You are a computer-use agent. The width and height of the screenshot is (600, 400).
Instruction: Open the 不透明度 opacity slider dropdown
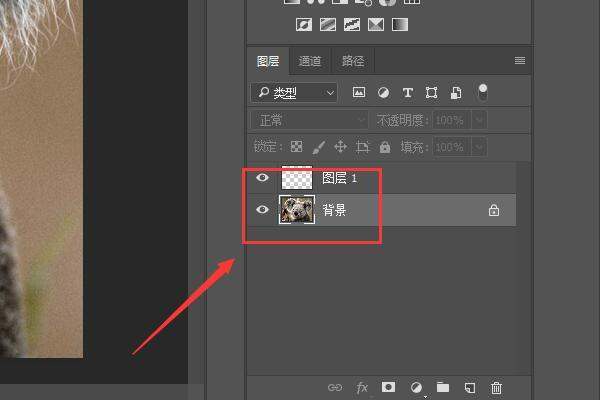(479, 120)
